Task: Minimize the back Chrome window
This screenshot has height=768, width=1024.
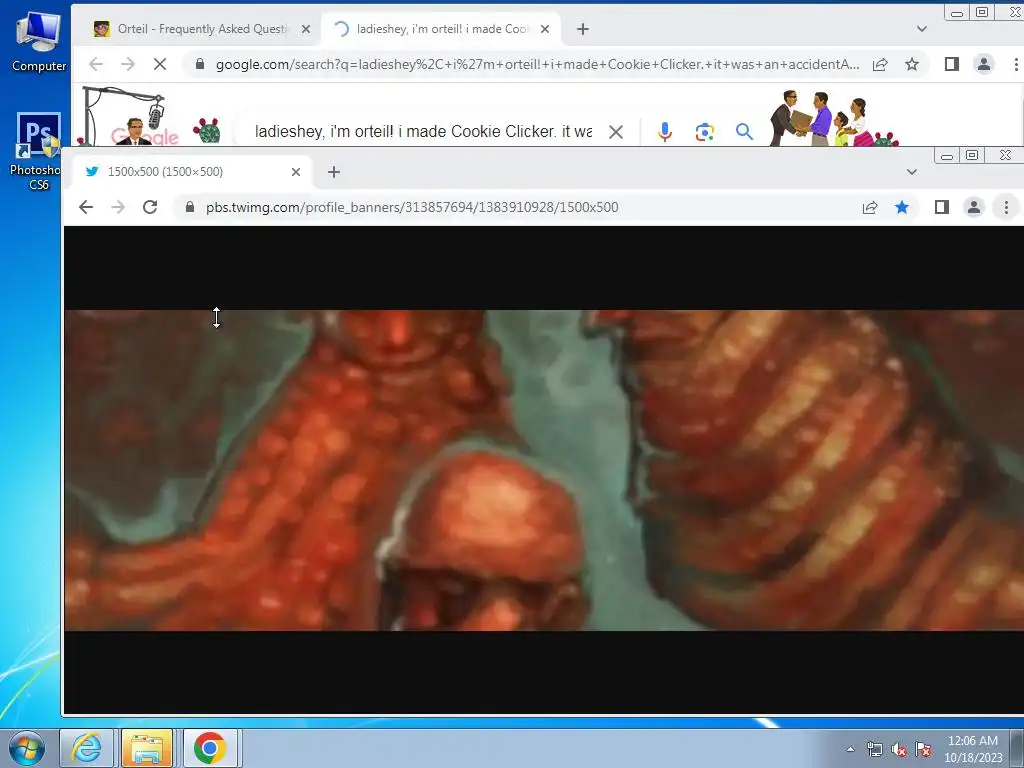Action: coord(957,12)
